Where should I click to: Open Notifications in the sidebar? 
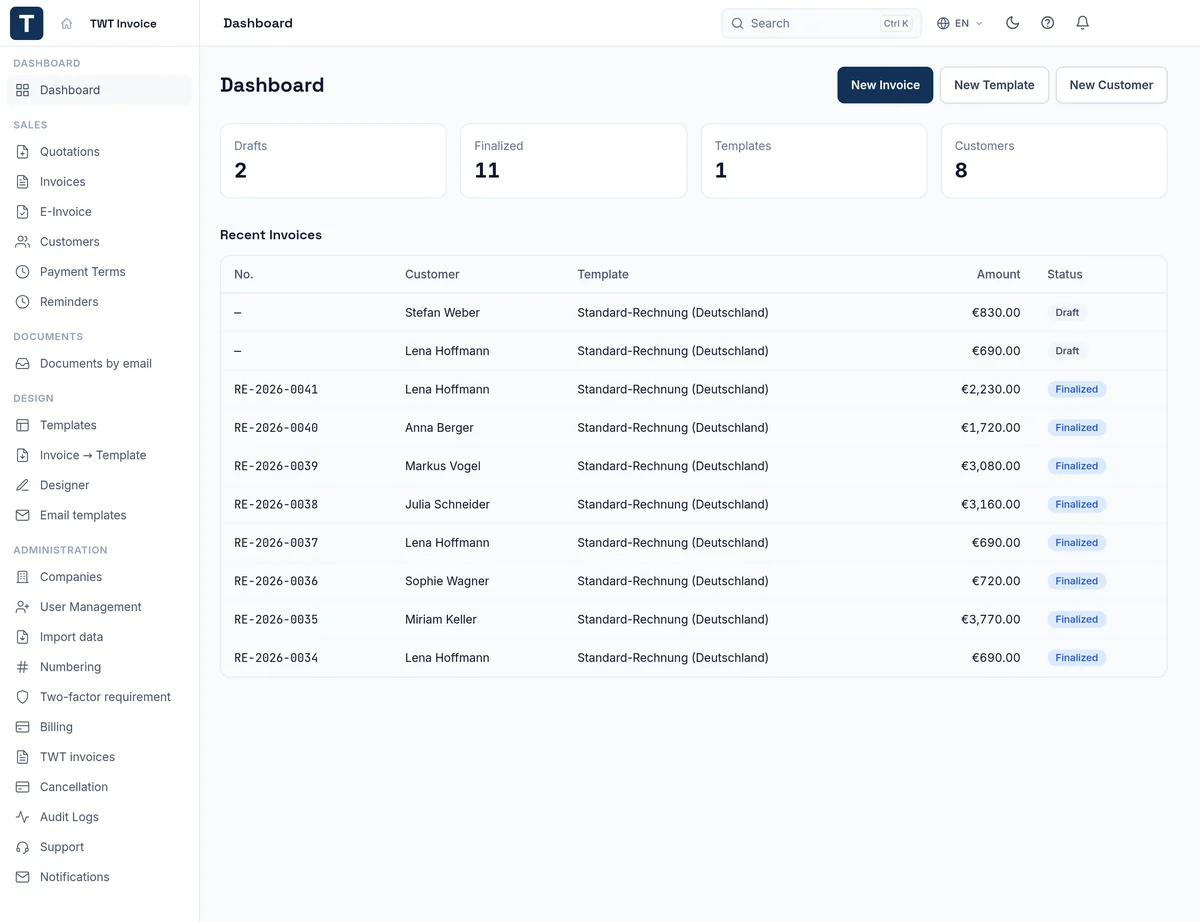100,877
